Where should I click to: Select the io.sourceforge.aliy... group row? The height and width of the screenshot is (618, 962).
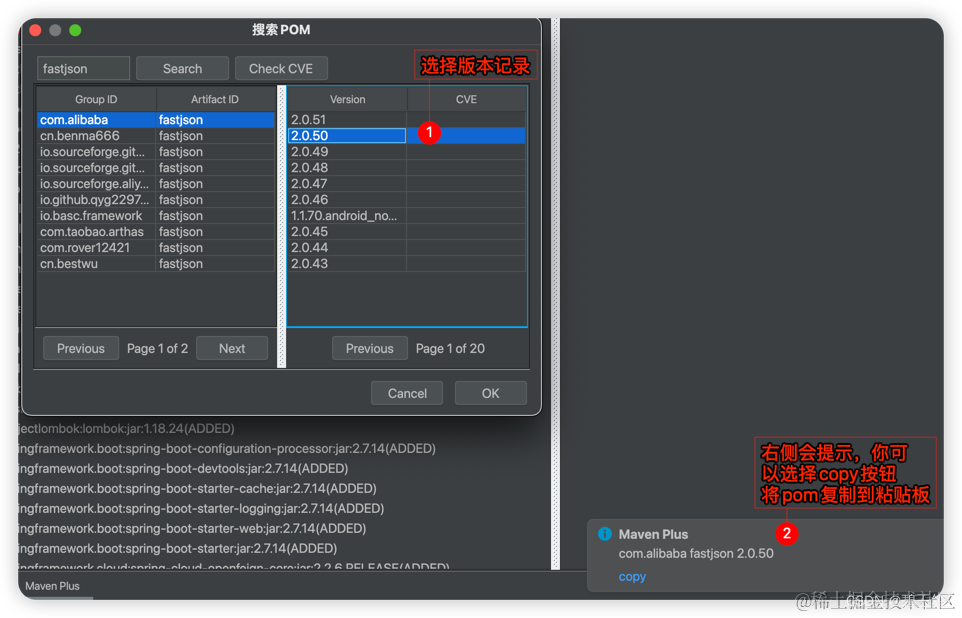click(x=156, y=183)
